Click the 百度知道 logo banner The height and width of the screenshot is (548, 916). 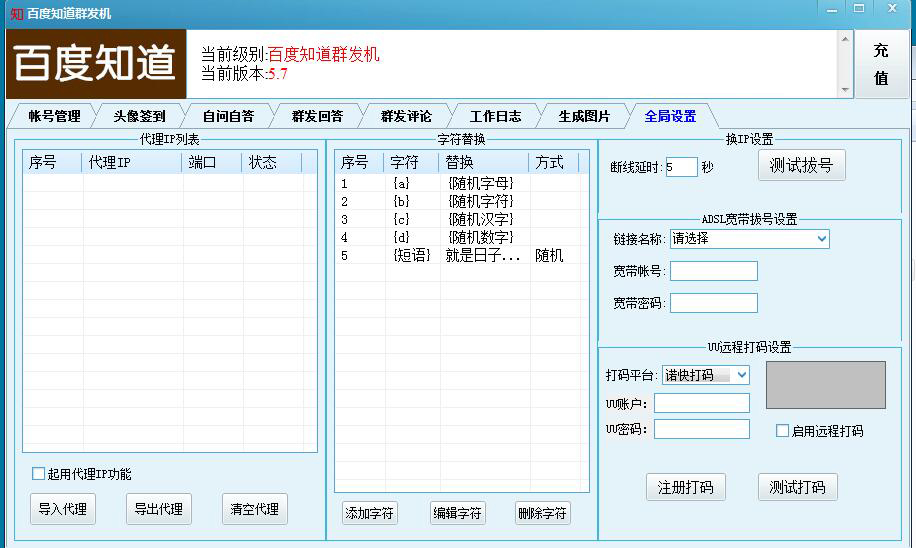[x=96, y=64]
